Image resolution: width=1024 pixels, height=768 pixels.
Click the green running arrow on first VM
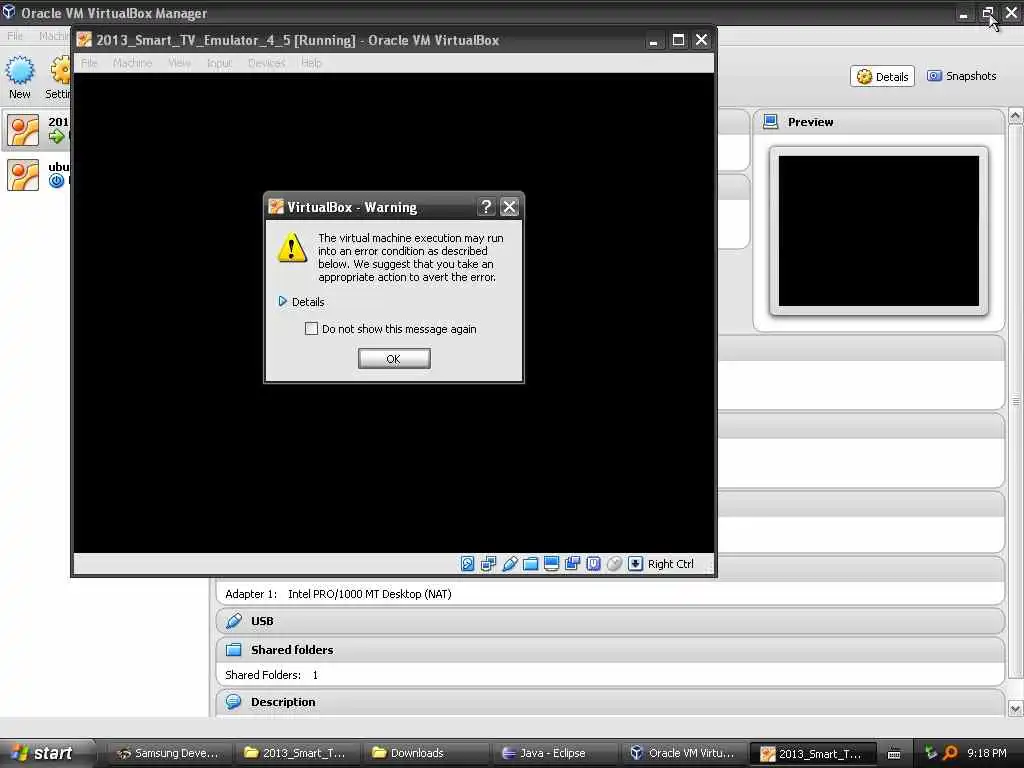click(x=57, y=136)
